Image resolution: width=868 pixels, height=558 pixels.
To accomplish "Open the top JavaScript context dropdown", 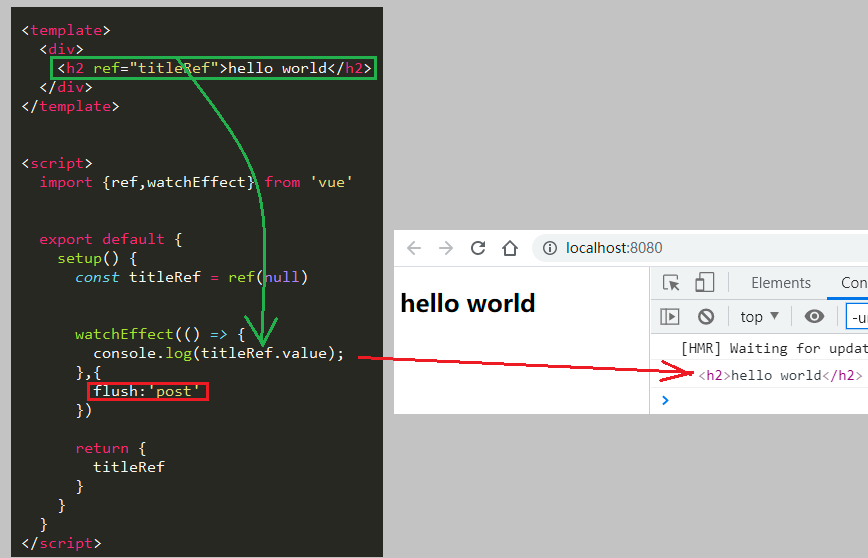I will (x=760, y=317).
